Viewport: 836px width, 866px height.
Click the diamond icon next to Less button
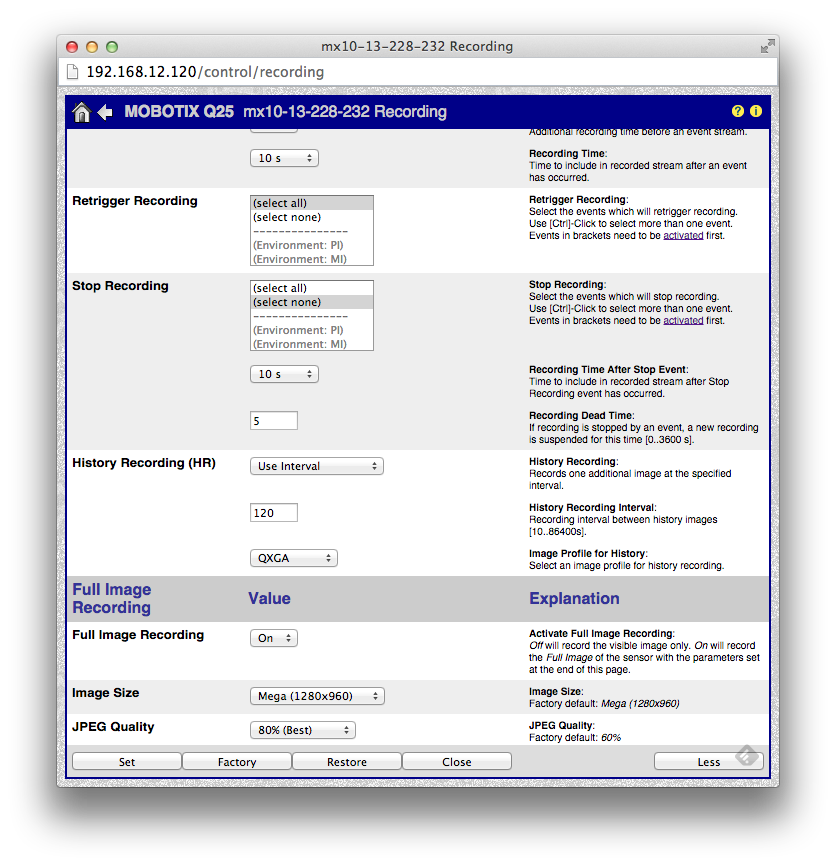pos(746,755)
